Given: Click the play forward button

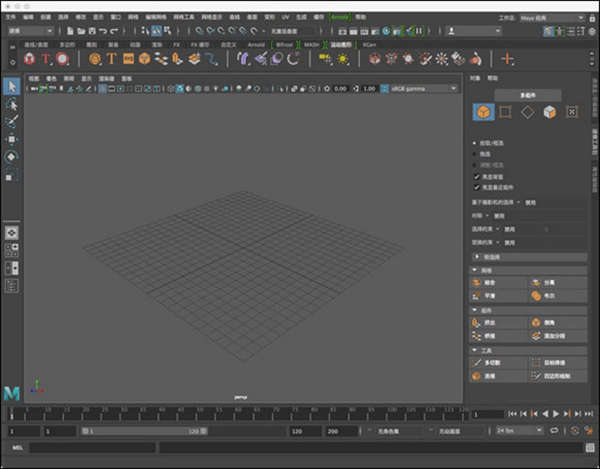Looking at the screenshot, I should [556, 414].
